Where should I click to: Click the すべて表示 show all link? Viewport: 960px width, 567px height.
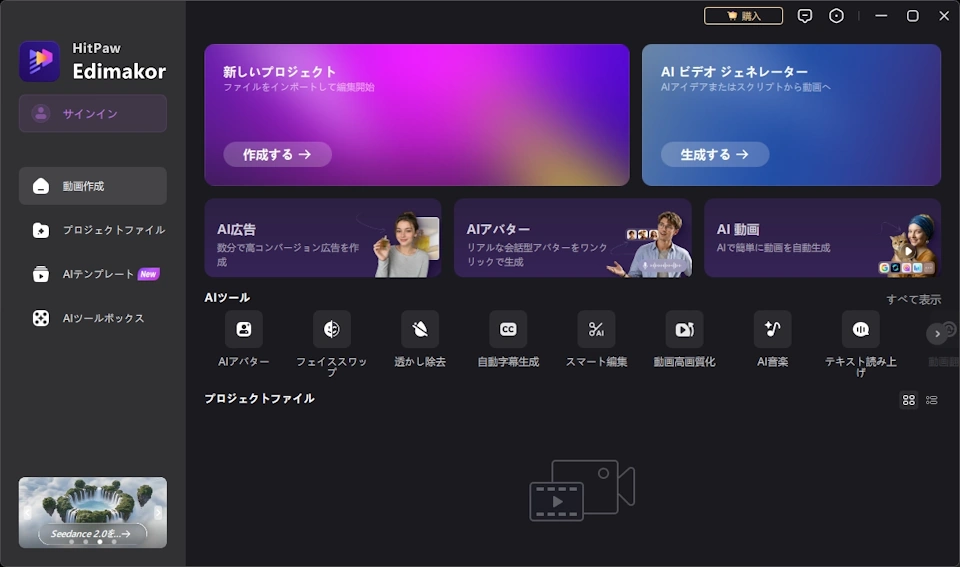point(913,299)
